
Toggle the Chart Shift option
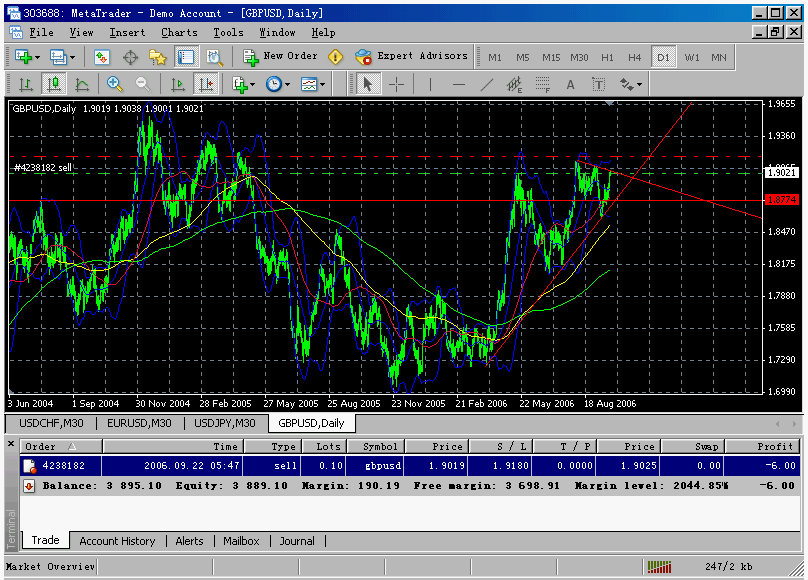click(x=206, y=85)
